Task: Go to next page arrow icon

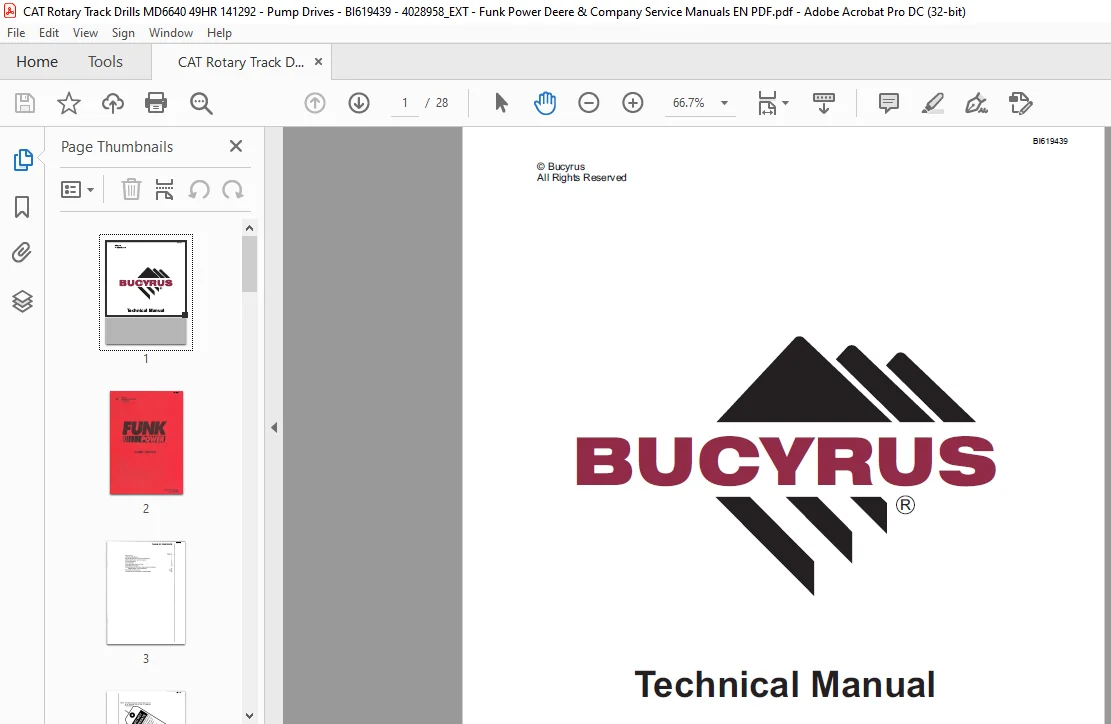Action: pyautogui.click(x=359, y=103)
